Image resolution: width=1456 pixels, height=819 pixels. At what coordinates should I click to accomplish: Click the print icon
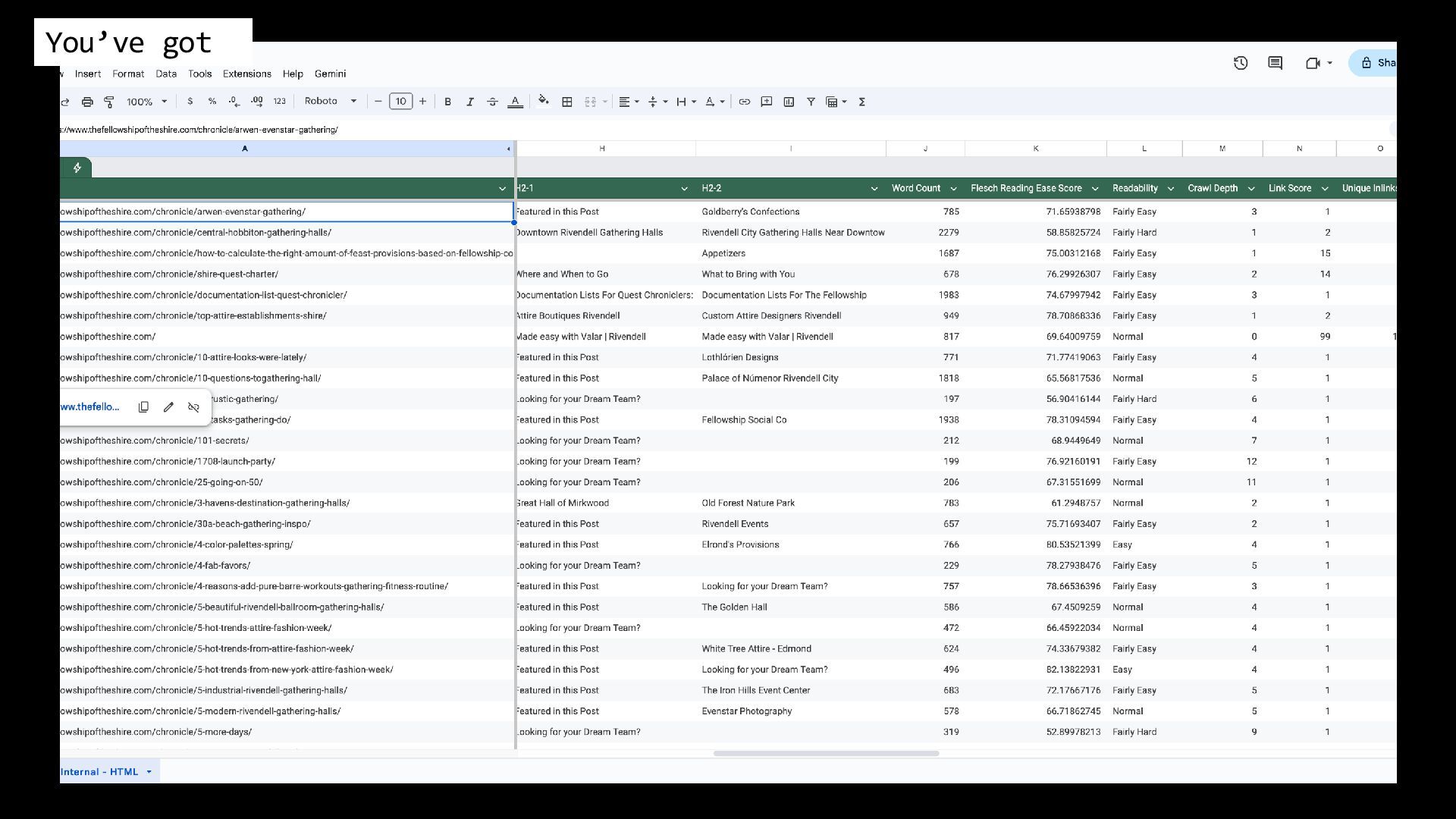87,102
